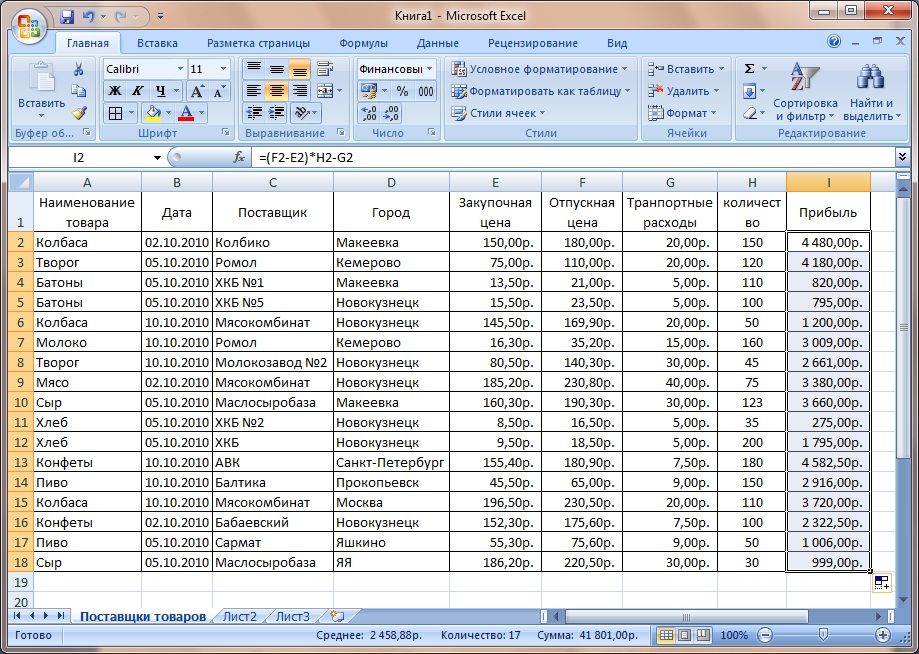Activate the Format Painter brush
This screenshot has width=919, height=654.
click(79, 113)
